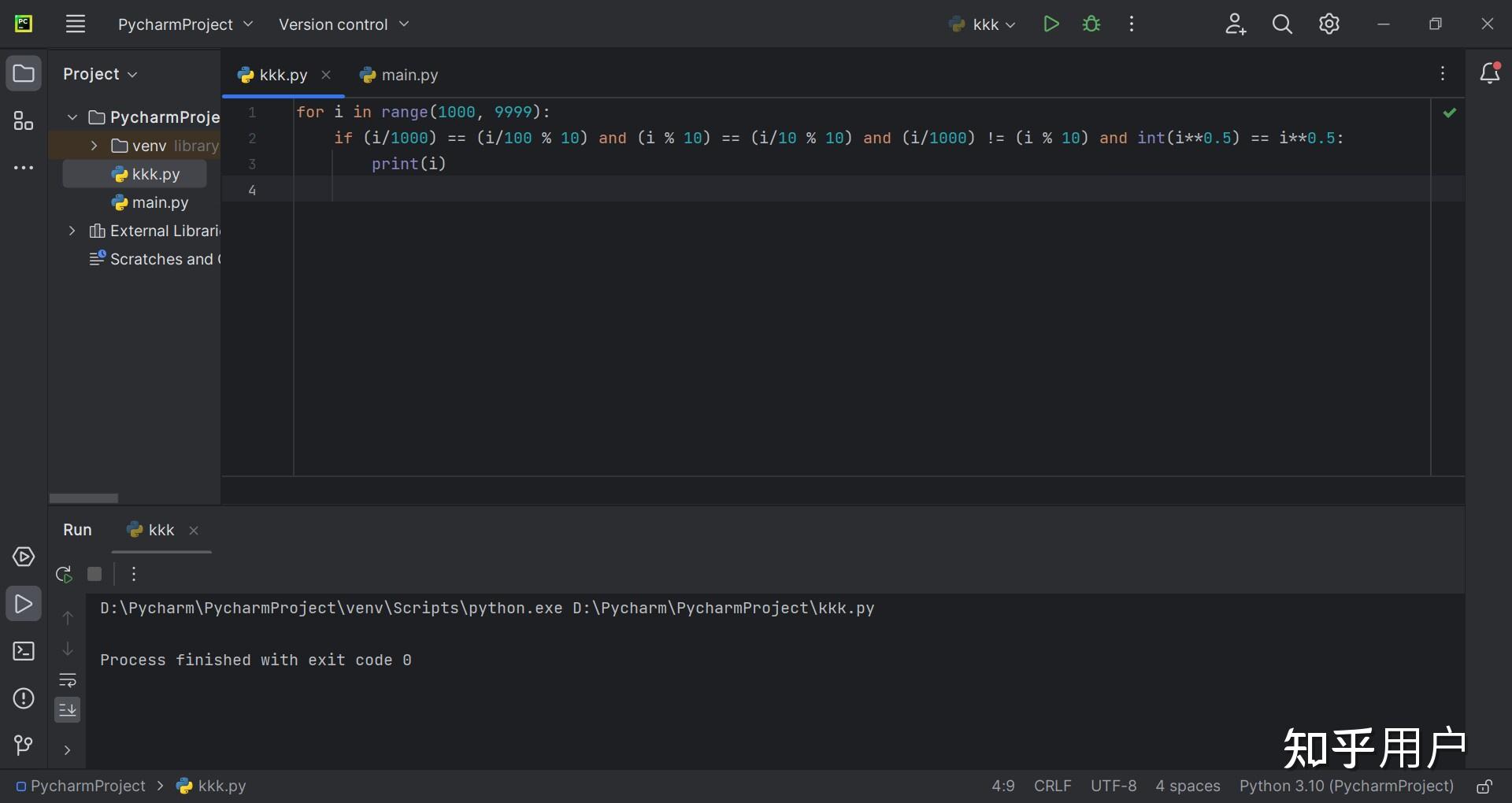
Task: Open the Terminal tool window
Action: click(x=24, y=652)
